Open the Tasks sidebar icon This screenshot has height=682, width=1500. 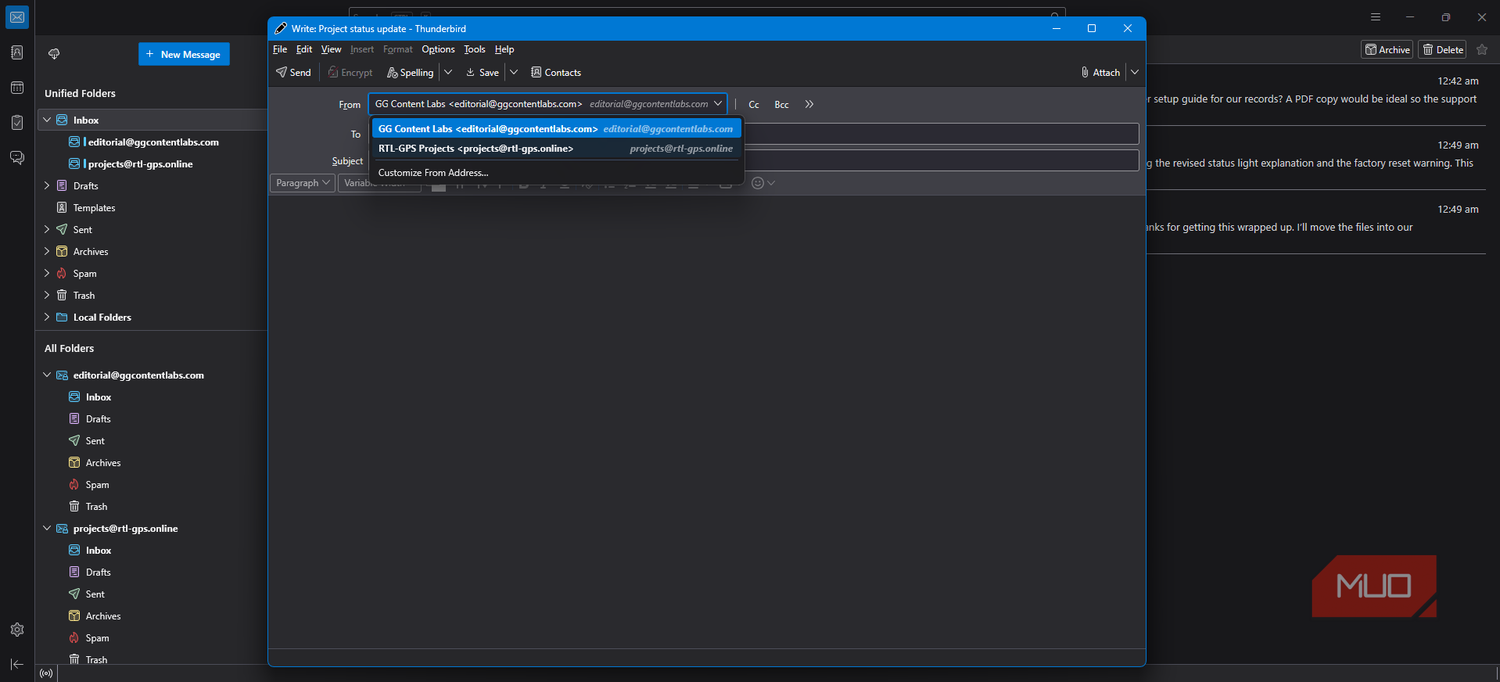click(17, 122)
